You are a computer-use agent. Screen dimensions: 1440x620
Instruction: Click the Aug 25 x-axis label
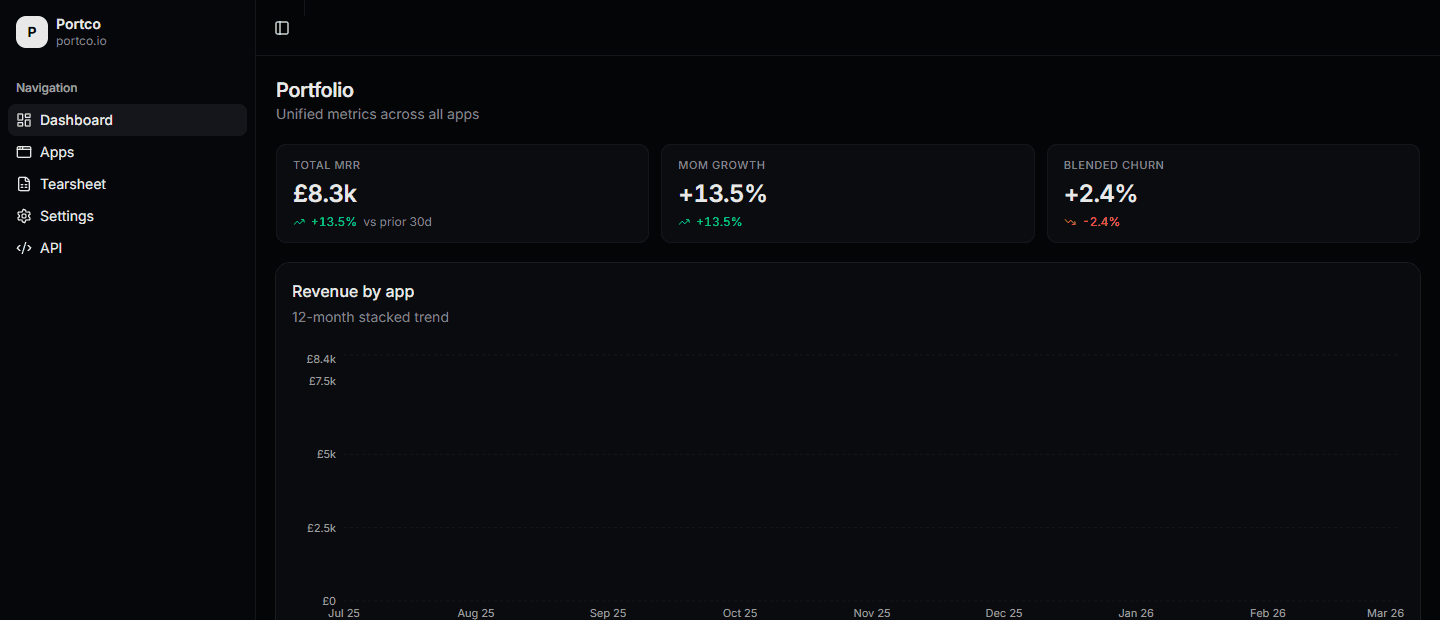[x=476, y=613]
